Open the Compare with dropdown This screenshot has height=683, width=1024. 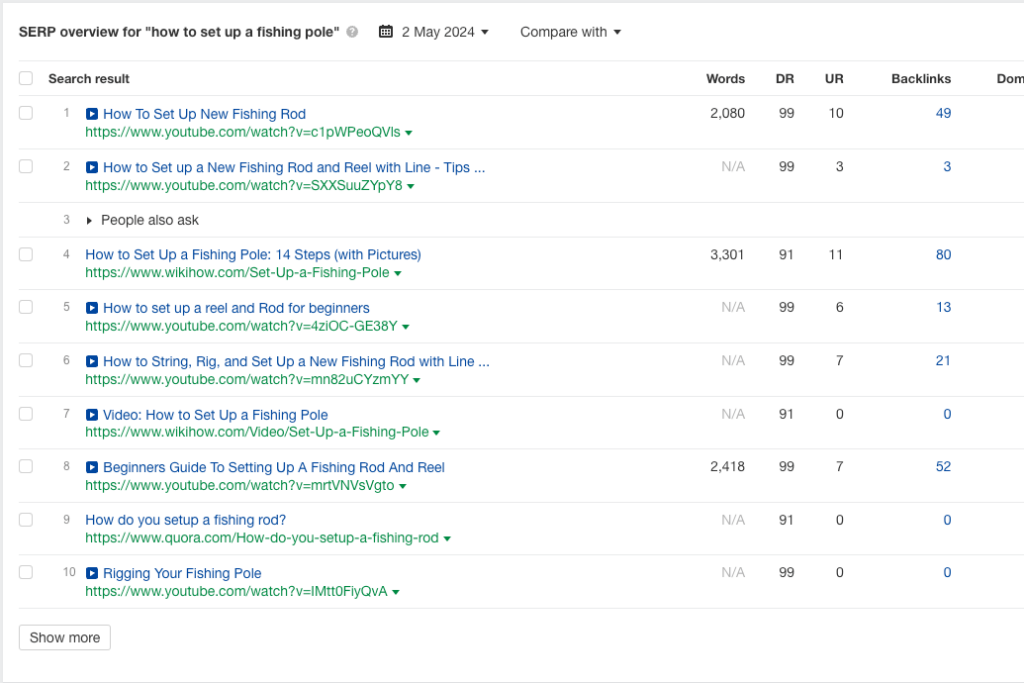click(x=570, y=32)
